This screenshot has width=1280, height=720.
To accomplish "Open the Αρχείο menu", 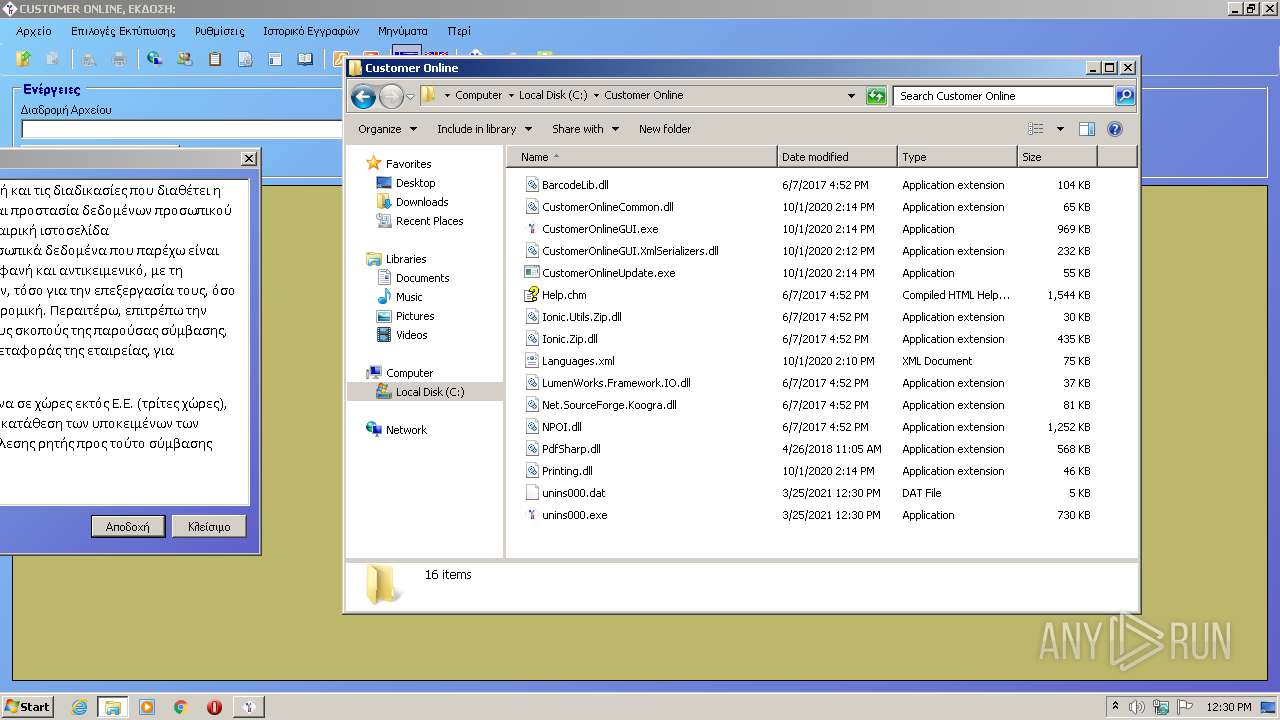I will 34,31.
